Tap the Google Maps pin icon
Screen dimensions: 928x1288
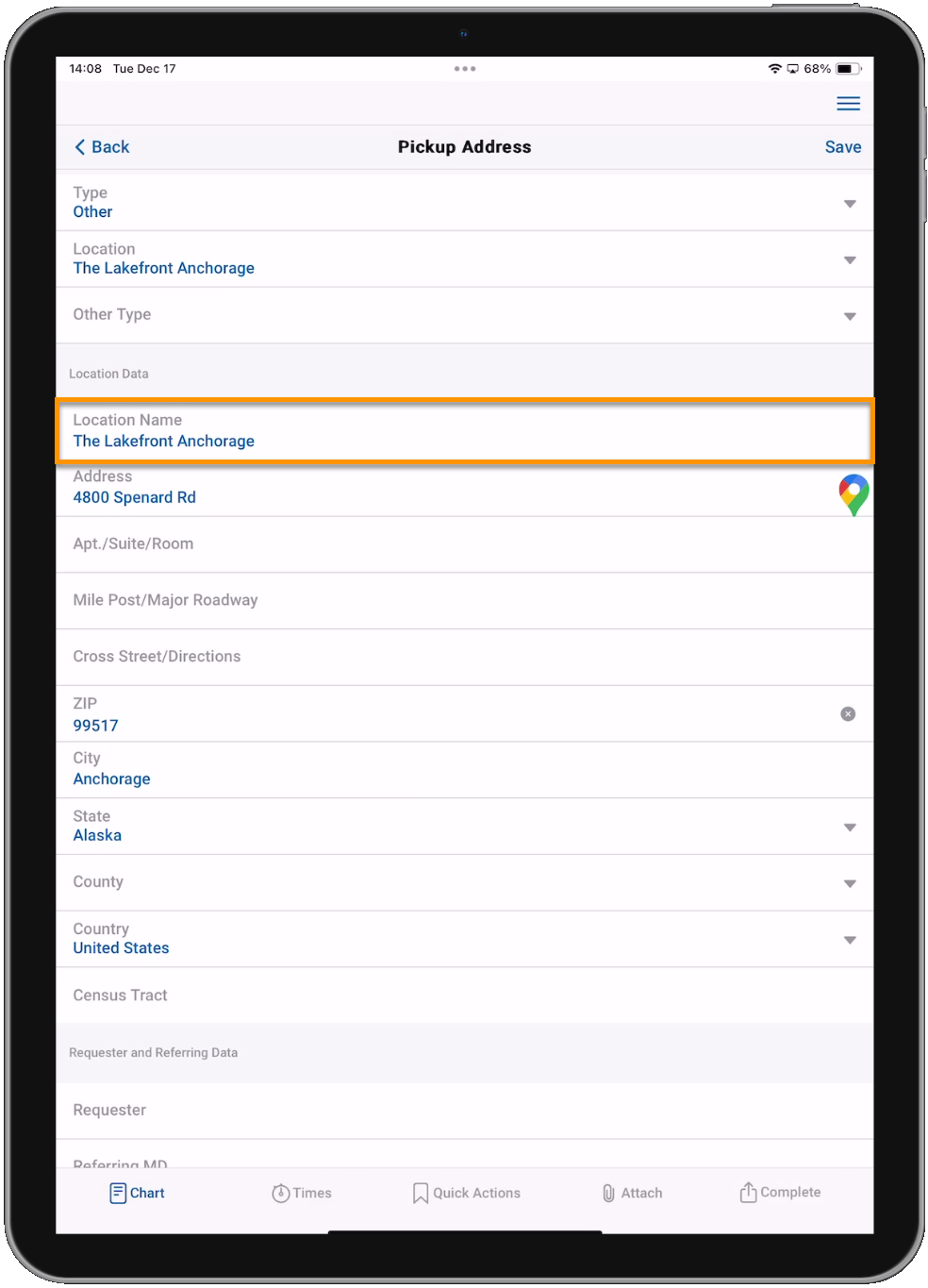853,494
